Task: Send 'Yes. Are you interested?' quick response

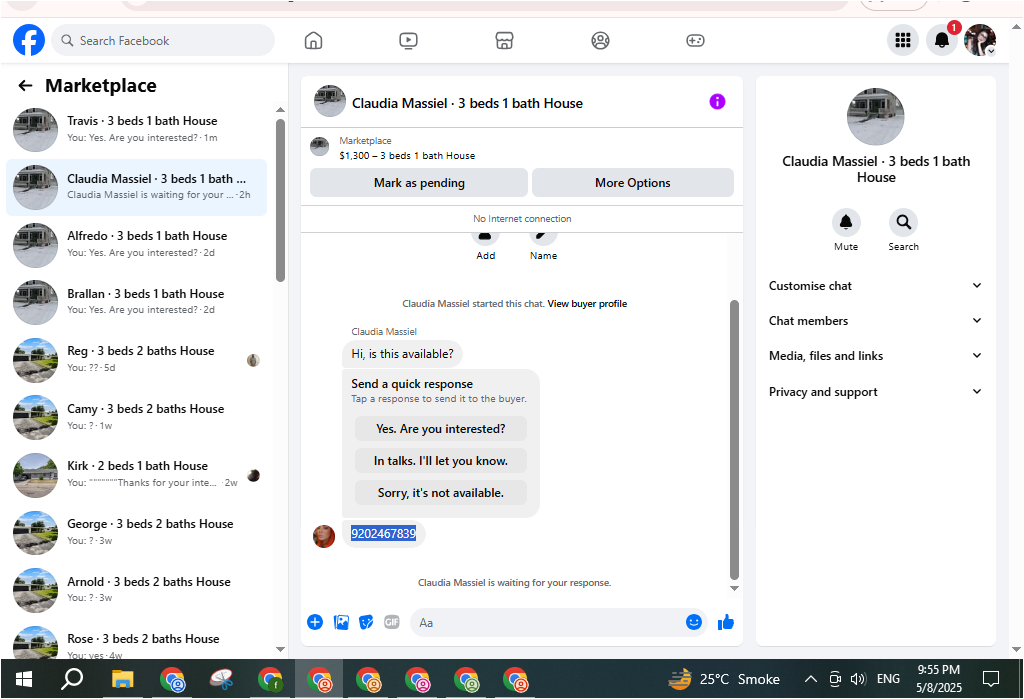Action: [x=441, y=429]
